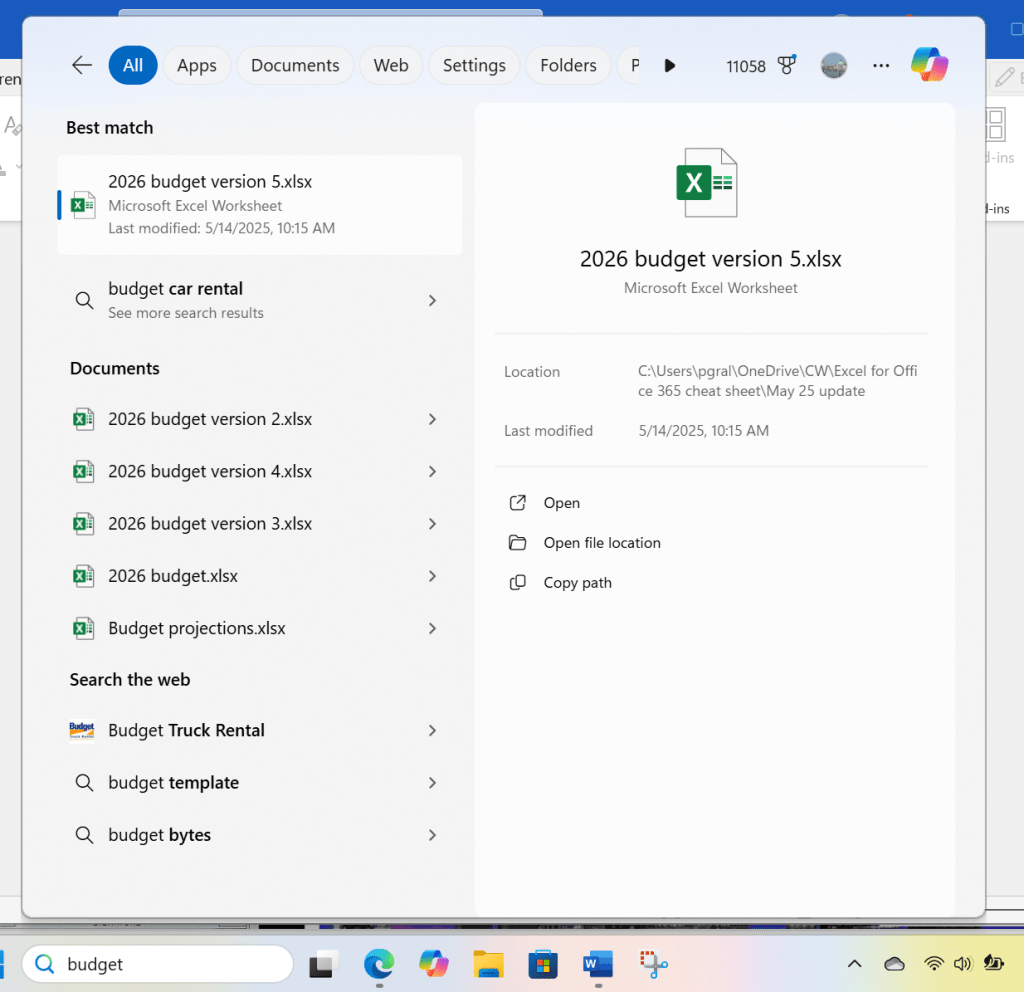
Task: Open File Explorer from the taskbar
Action: (x=488, y=963)
